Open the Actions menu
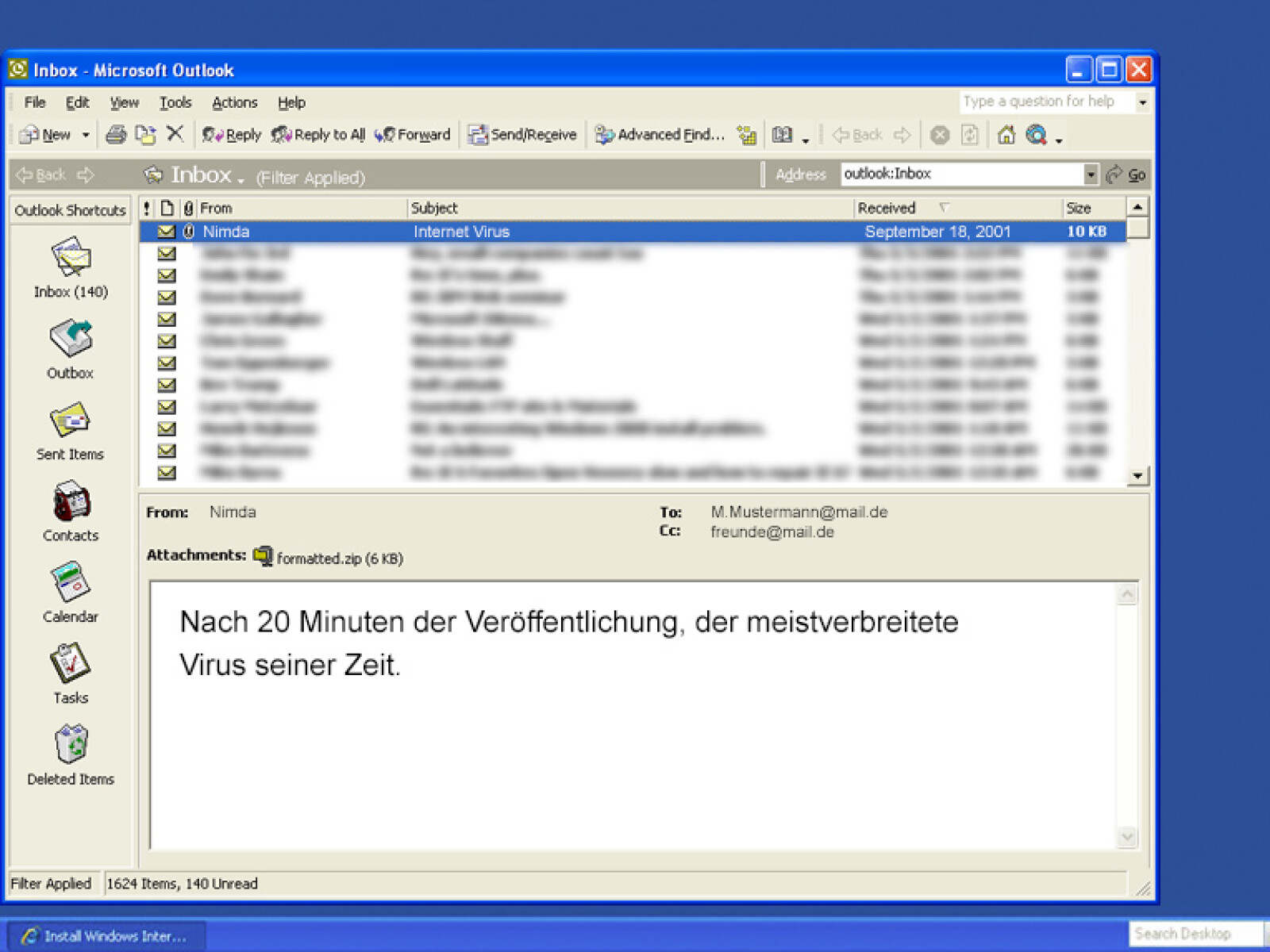1270x952 pixels. 234,102
